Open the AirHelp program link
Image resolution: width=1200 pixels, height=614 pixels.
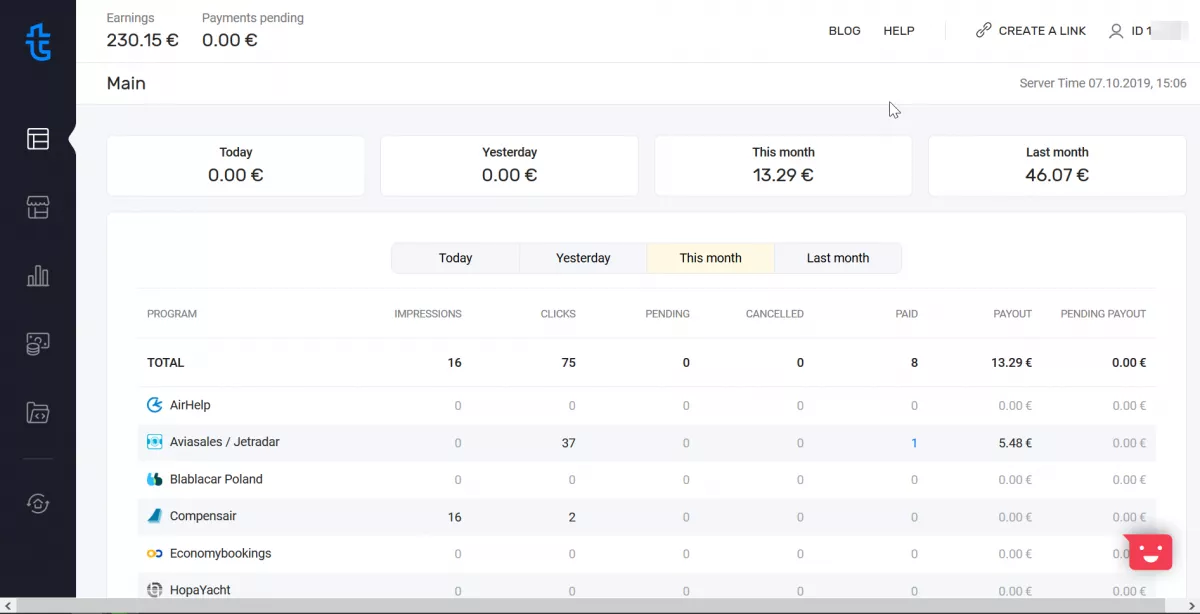[190, 405]
